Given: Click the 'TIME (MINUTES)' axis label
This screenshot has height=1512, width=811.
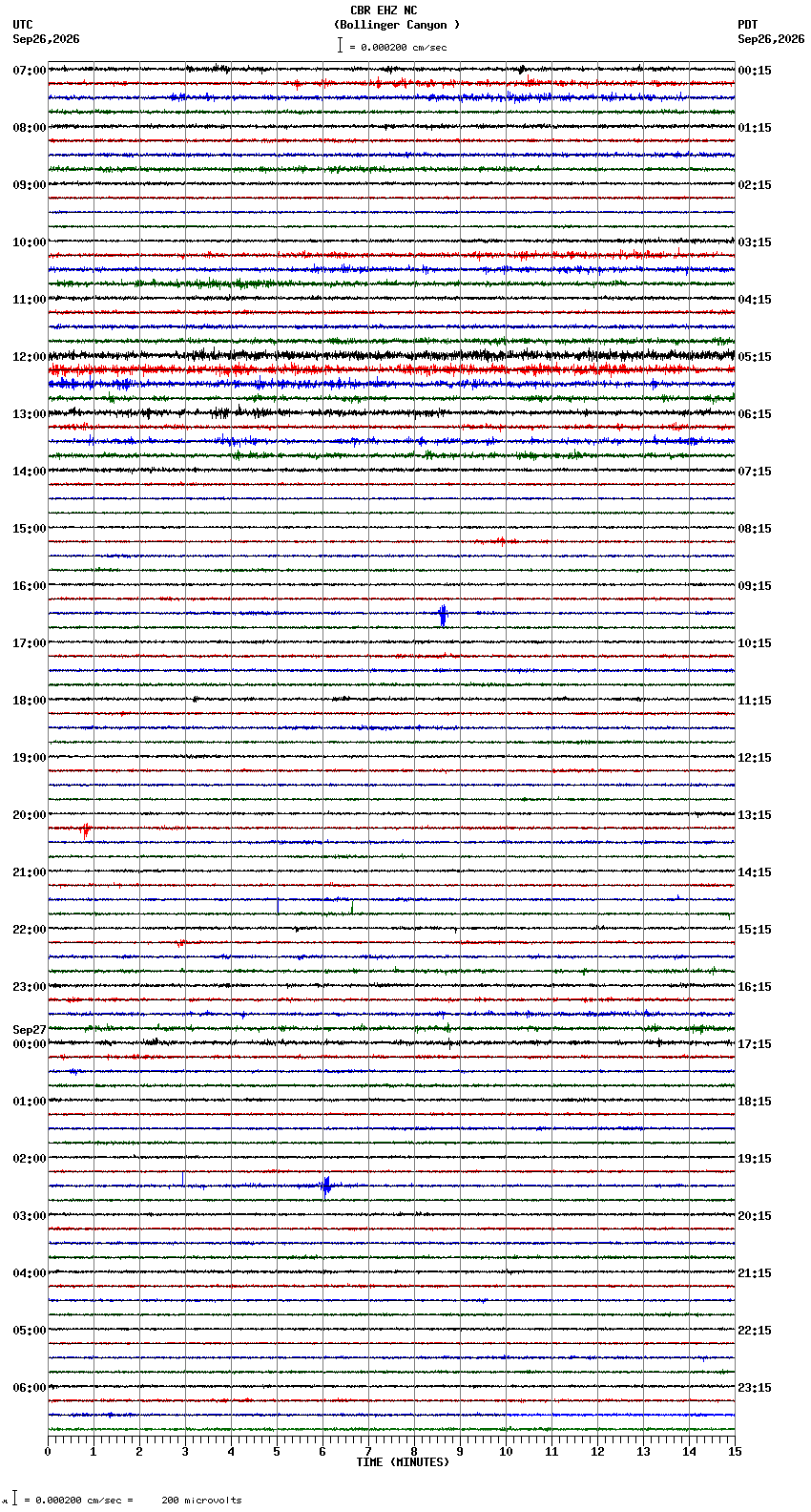Looking at the screenshot, I should tap(403, 1462).
